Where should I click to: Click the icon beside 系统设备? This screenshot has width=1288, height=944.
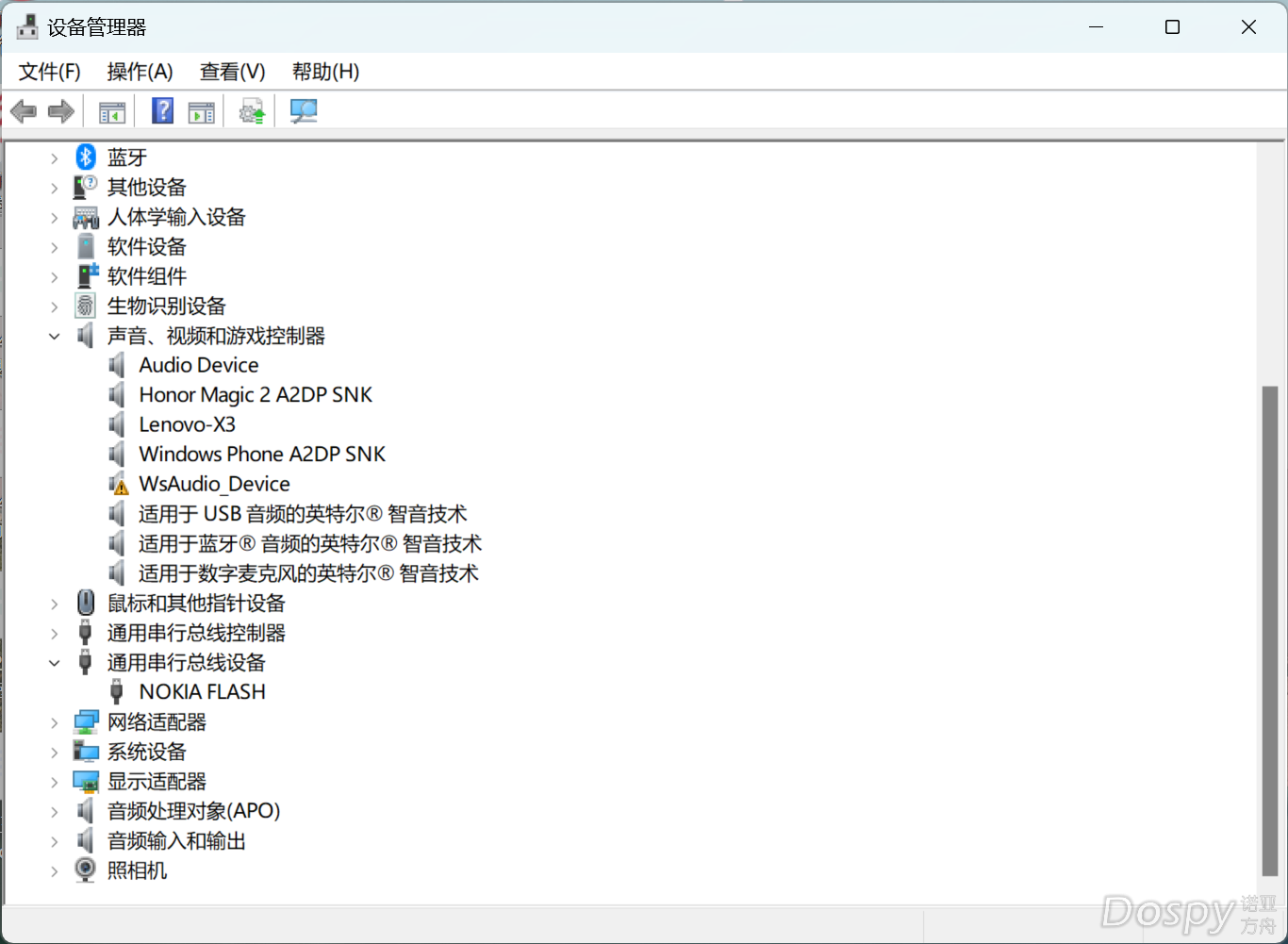[86, 752]
